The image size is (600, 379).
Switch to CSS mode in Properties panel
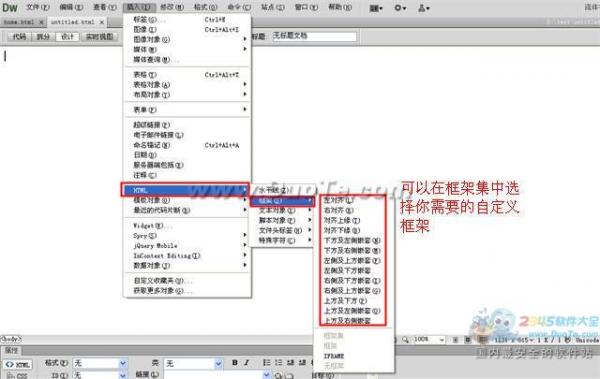click(18, 376)
